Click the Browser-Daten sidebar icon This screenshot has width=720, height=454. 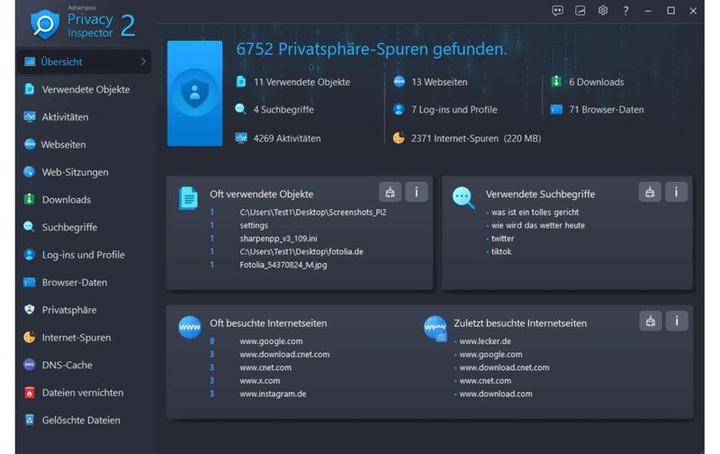tap(29, 282)
